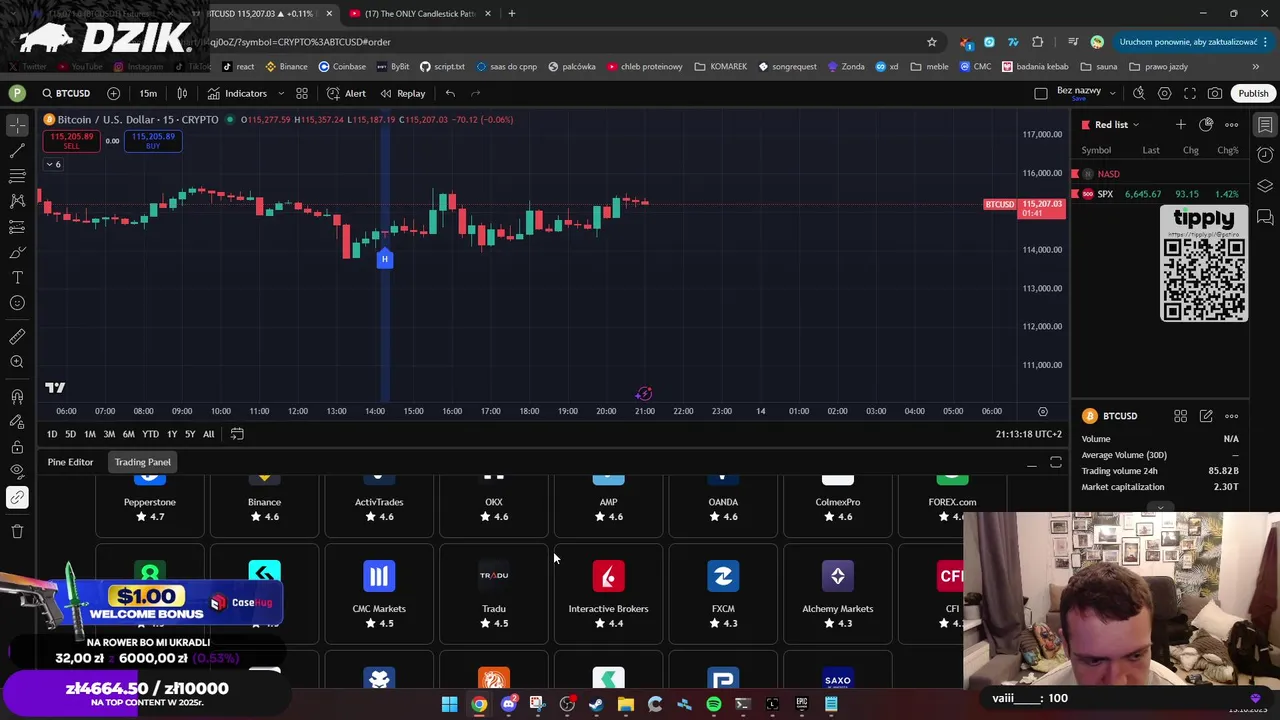The height and width of the screenshot is (720, 1280).
Task: Open the chats sidebar icon
Action: coord(1265,217)
